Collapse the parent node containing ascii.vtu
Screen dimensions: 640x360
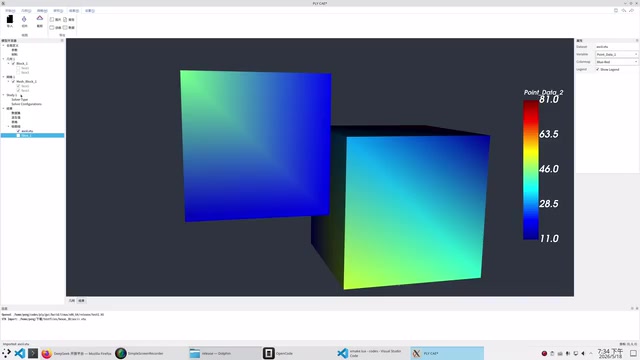[8, 127]
